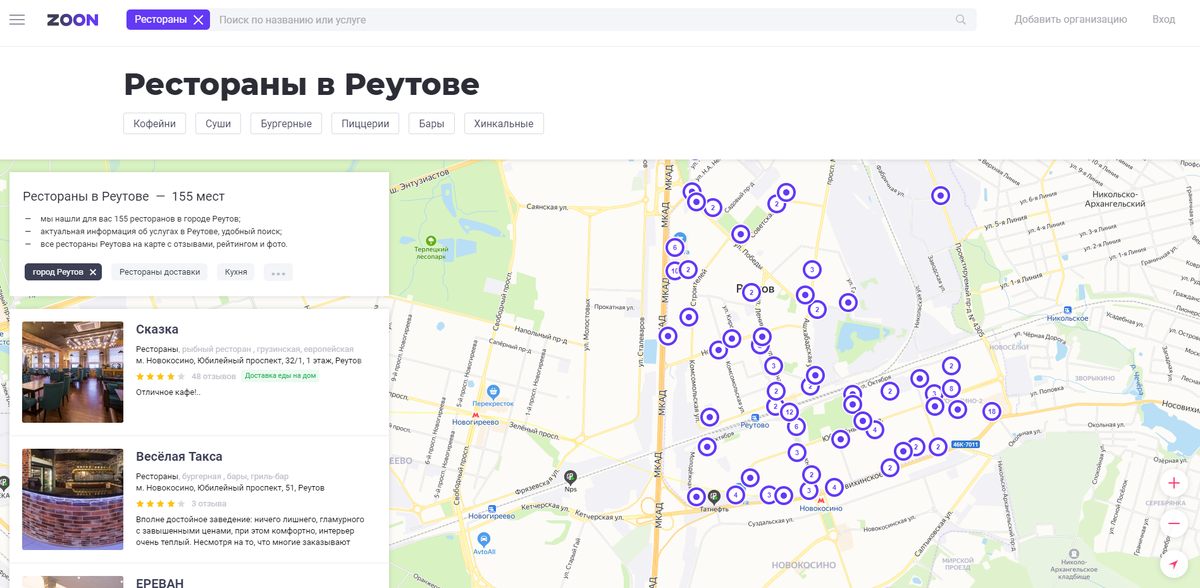
Task: Click the map geolocation arrow button
Action: pos(1174,565)
